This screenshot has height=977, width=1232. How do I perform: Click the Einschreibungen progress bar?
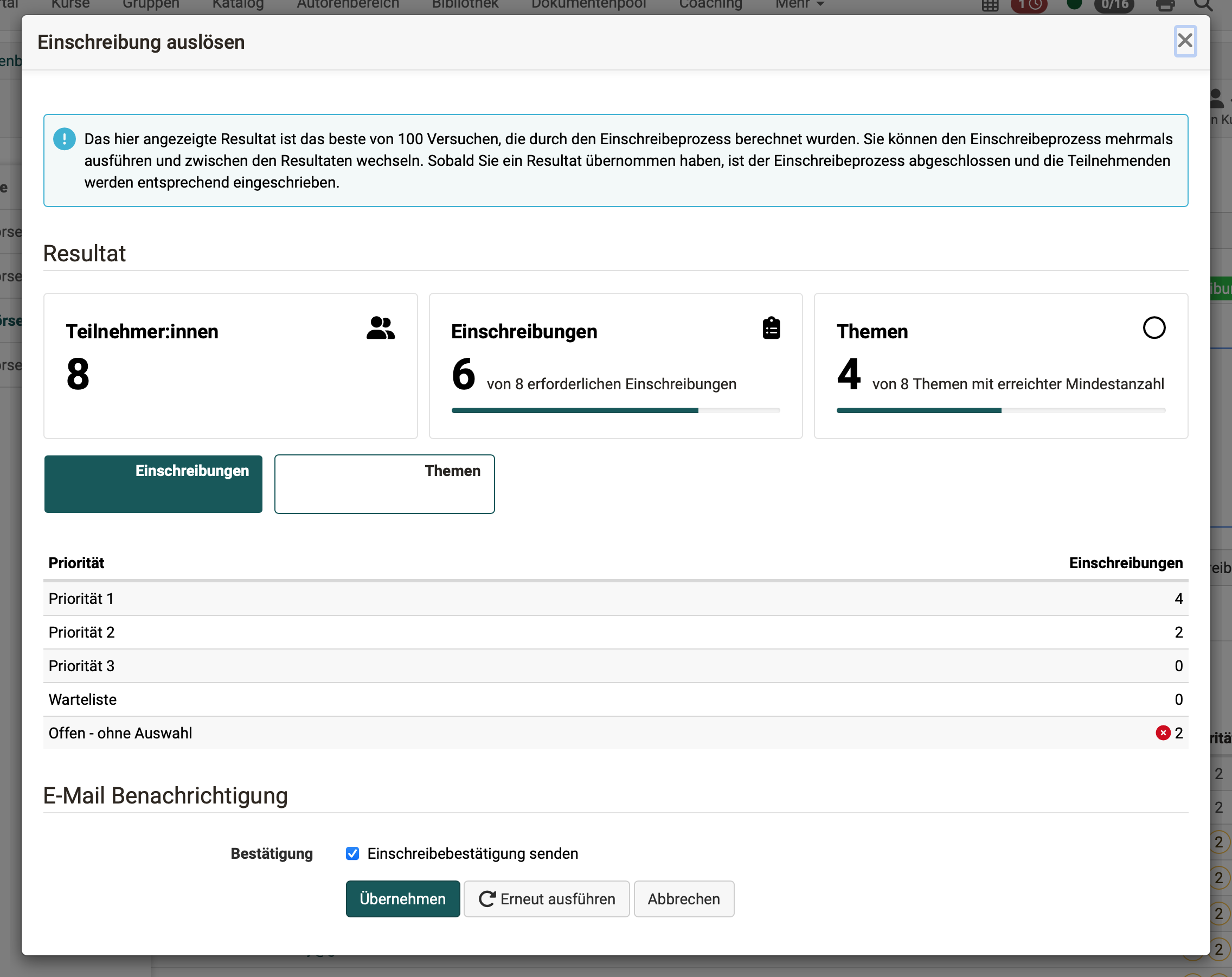pyautogui.click(x=615, y=410)
